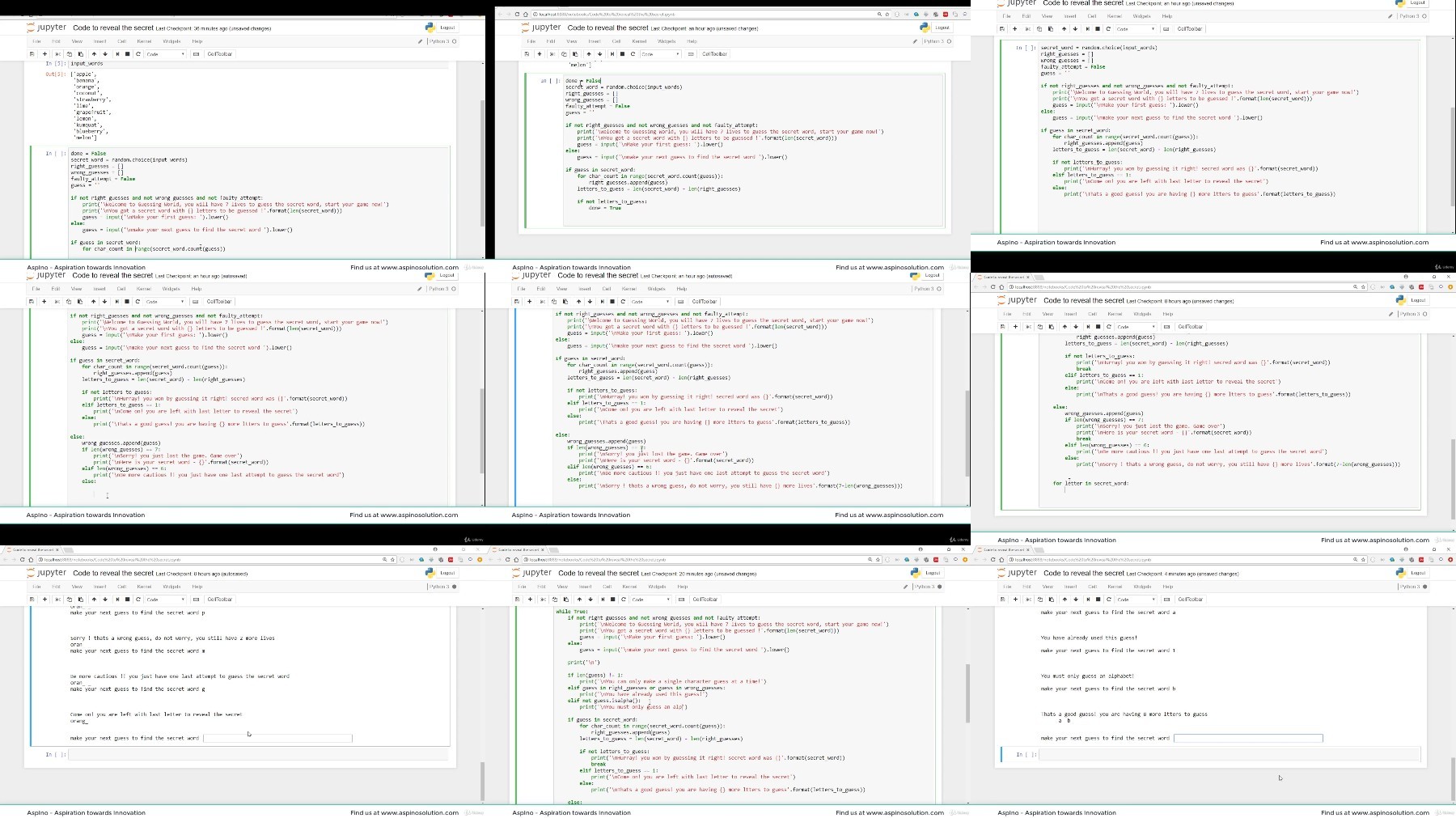1456x818 pixels.
Task: Open Insert menu in the bottom-left notebook
Action: tap(99, 587)
